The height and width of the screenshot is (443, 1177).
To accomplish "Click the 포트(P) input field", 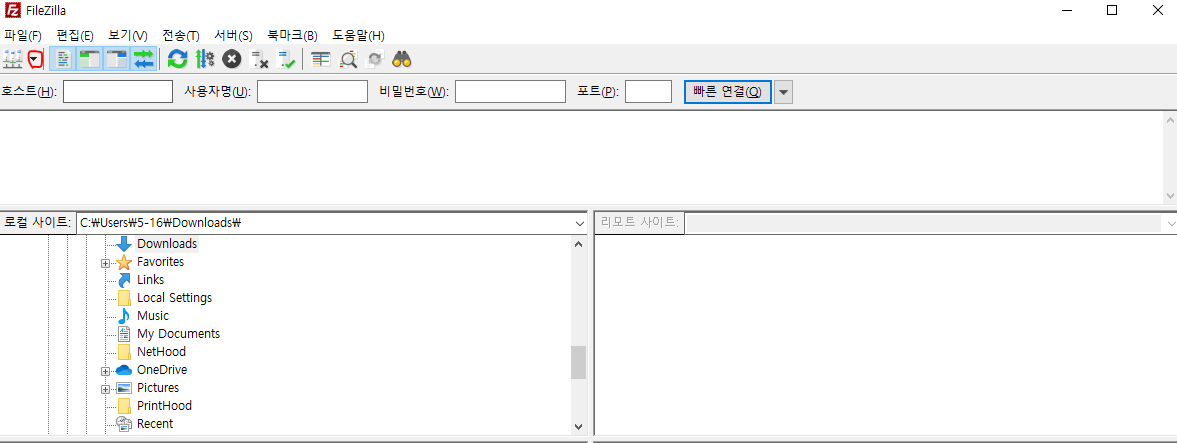I will click(x=649, y=92).
